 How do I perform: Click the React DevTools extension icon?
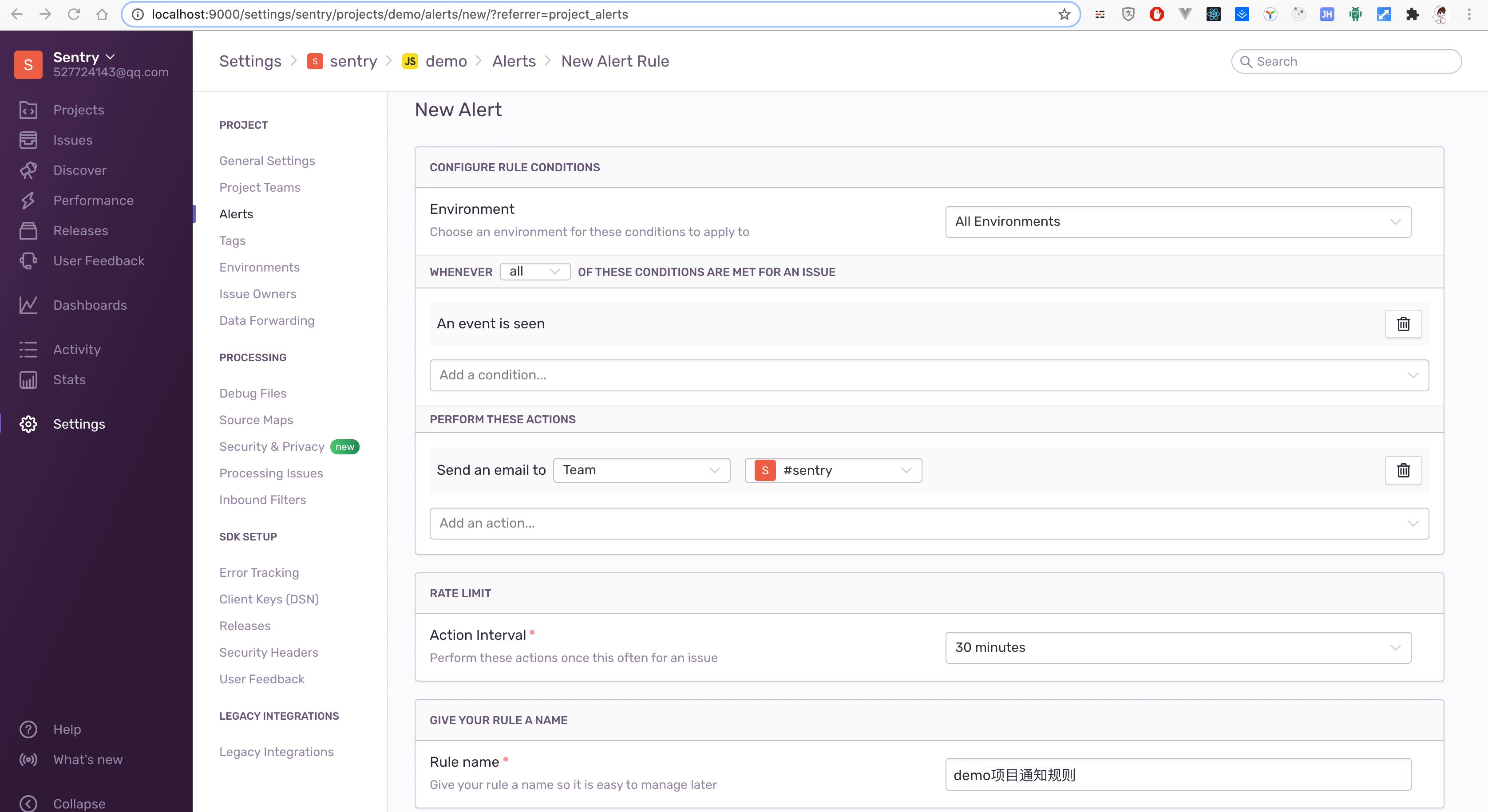point(1214,15)
